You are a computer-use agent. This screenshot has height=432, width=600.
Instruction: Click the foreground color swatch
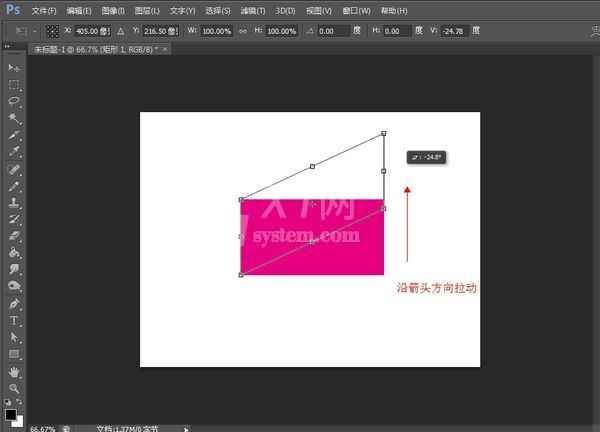pyautogui.click(x=10, y=415)
